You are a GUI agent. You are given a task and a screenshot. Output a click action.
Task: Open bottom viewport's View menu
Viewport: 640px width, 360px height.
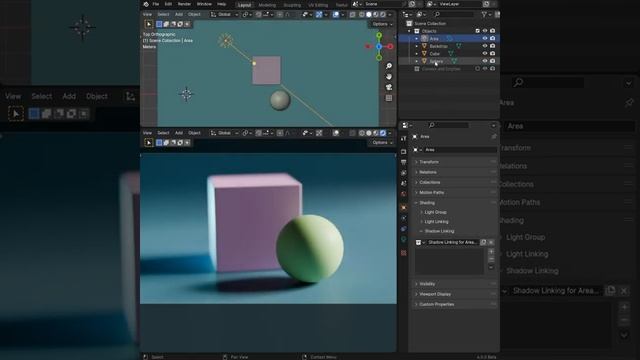(x=147, y=133)
